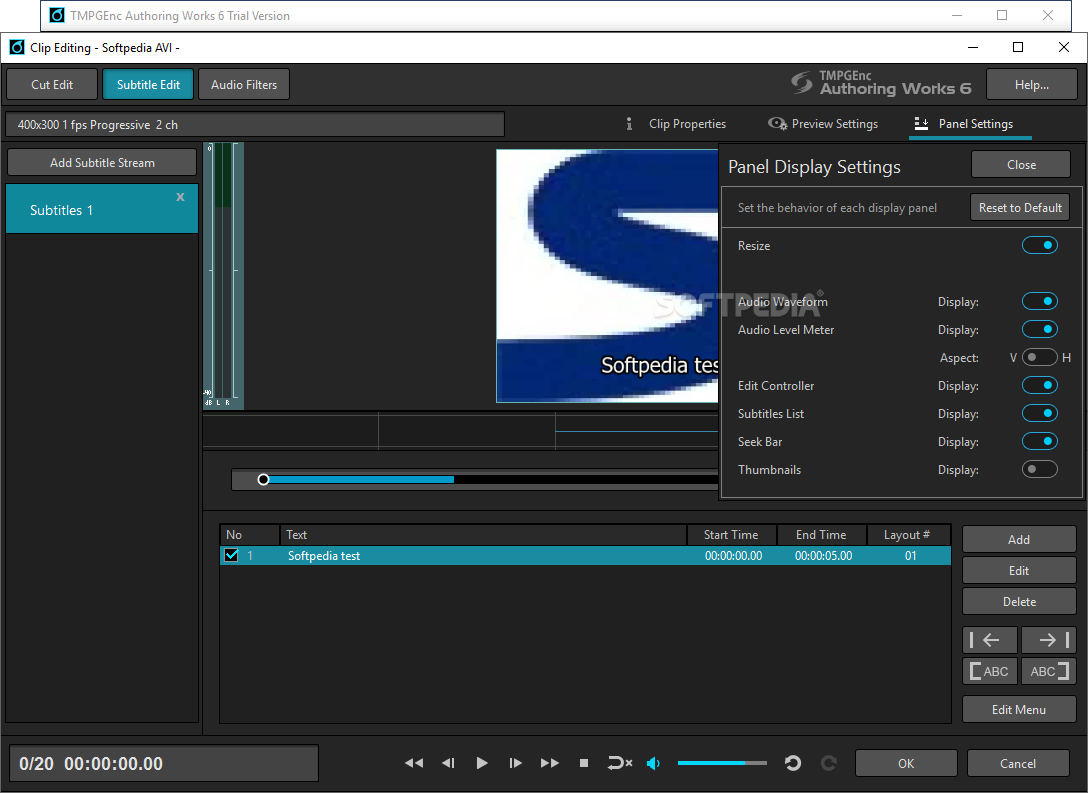The width and height of the screenshot is (1088, 793).
Task: Toggle the loop playback icon
Action: pyautogui.click(x=619, y=763)
